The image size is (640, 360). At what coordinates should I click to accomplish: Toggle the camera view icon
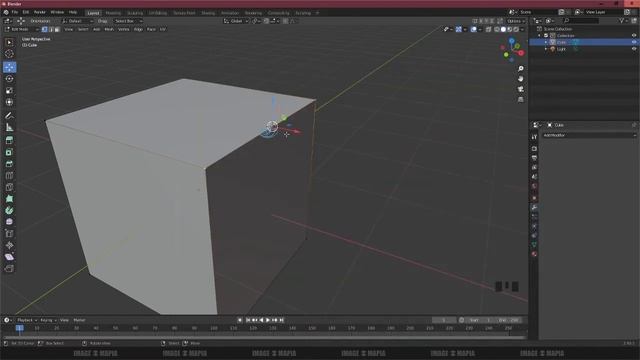click(520, 89)
